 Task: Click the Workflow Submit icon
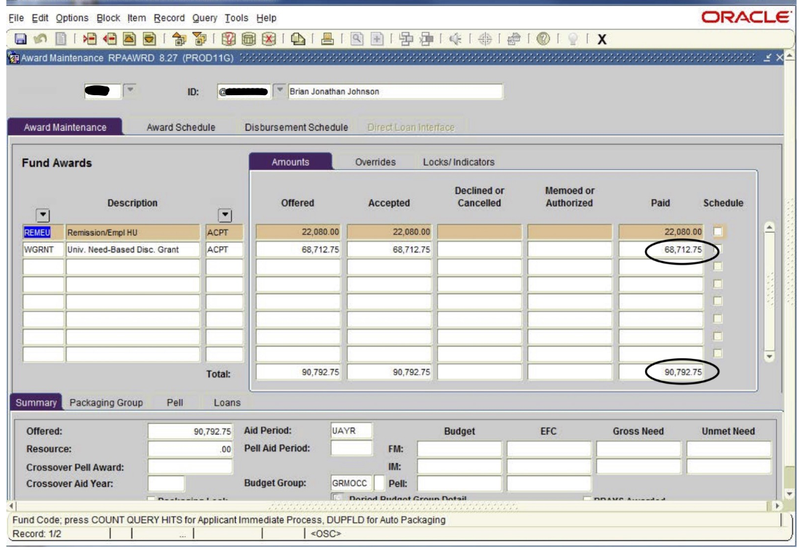coord(407,39)
